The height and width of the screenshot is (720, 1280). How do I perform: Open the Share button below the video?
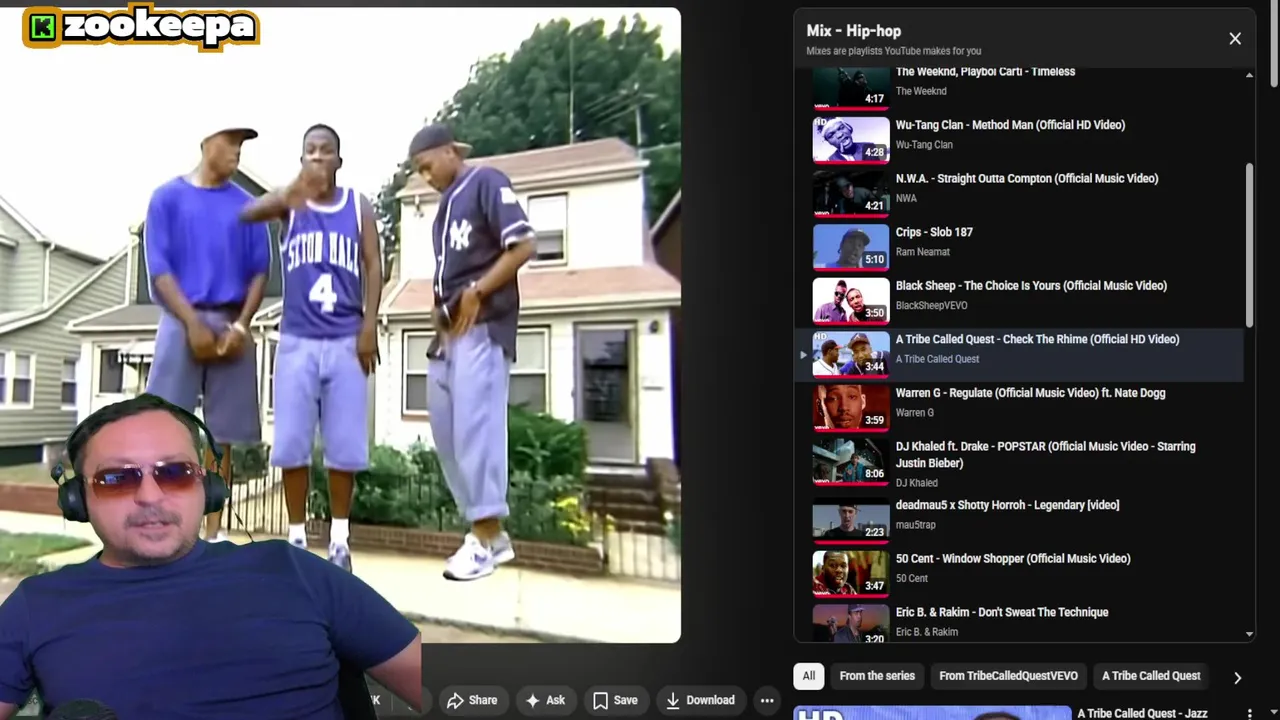472,700
